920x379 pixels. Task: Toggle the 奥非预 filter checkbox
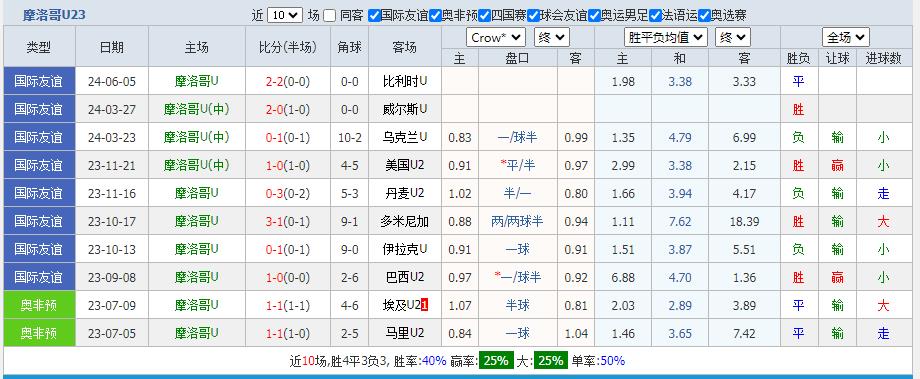(x=435, y=15)
